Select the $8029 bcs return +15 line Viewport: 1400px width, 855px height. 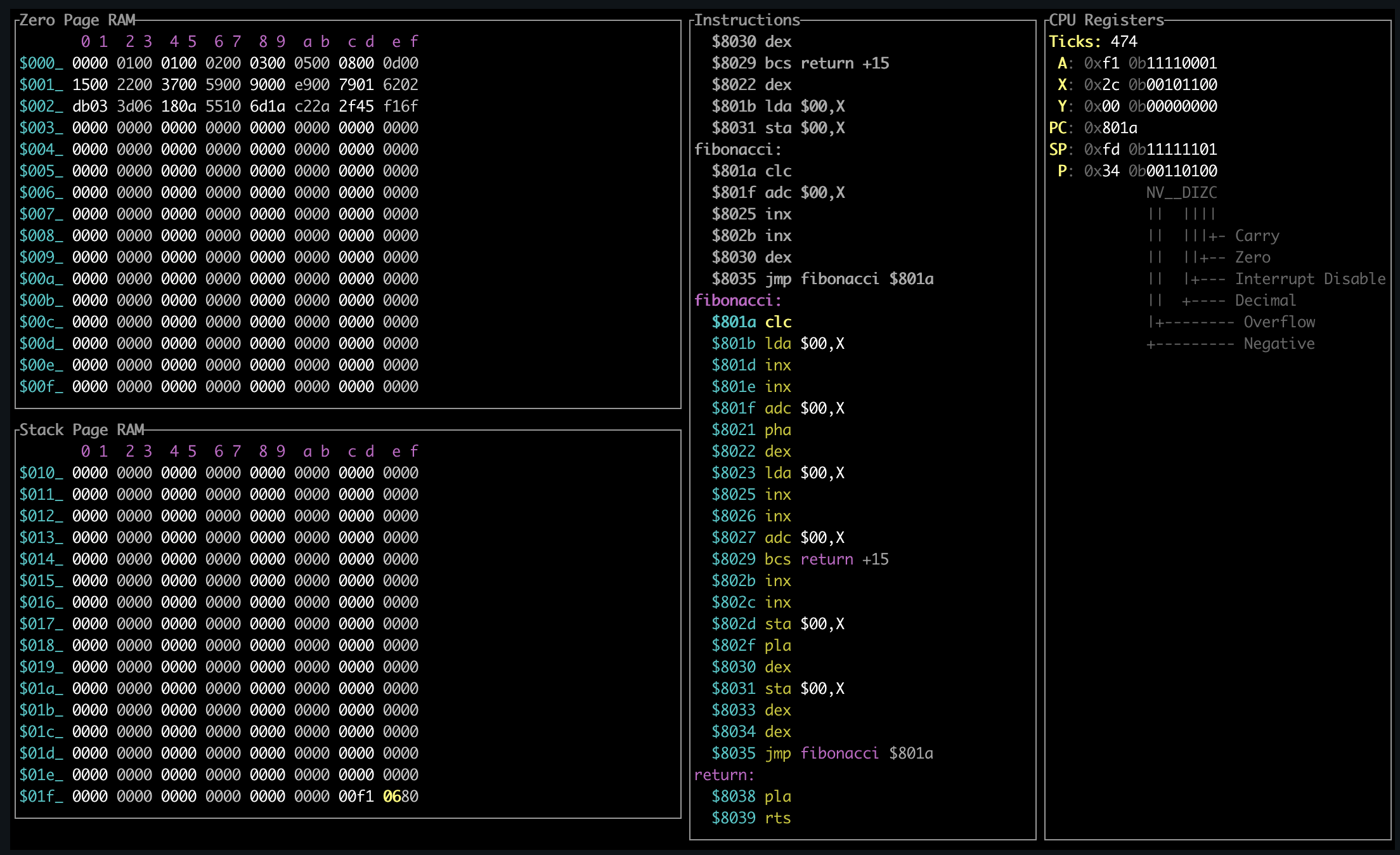[800, 559]
